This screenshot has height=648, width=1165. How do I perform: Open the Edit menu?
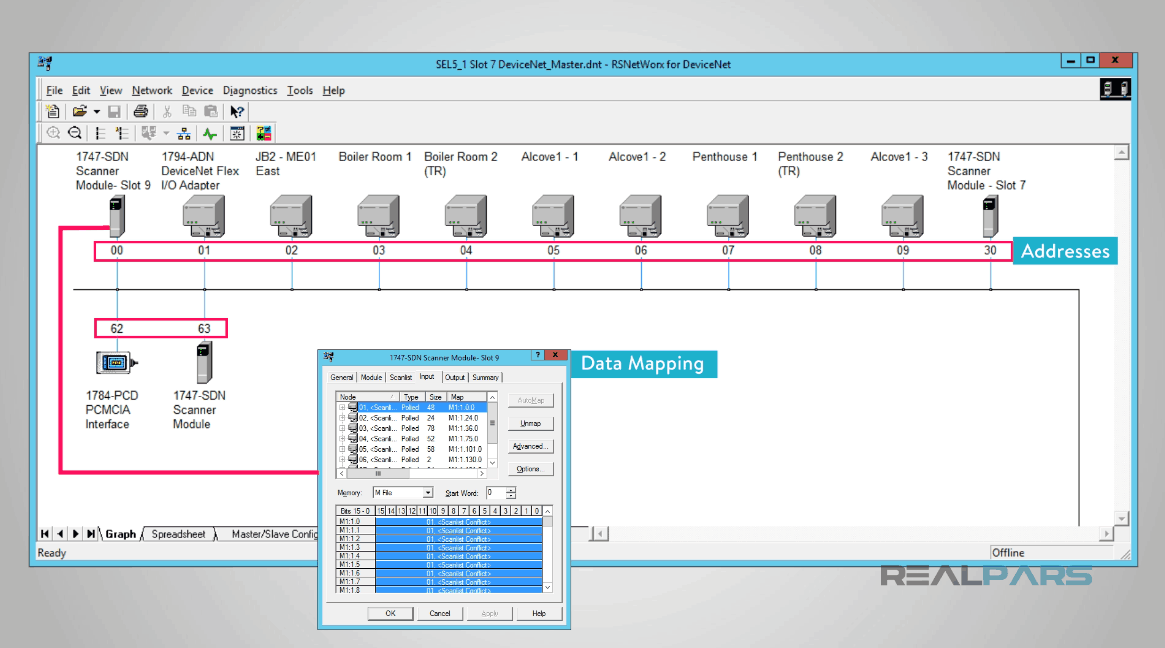(81, 91)
